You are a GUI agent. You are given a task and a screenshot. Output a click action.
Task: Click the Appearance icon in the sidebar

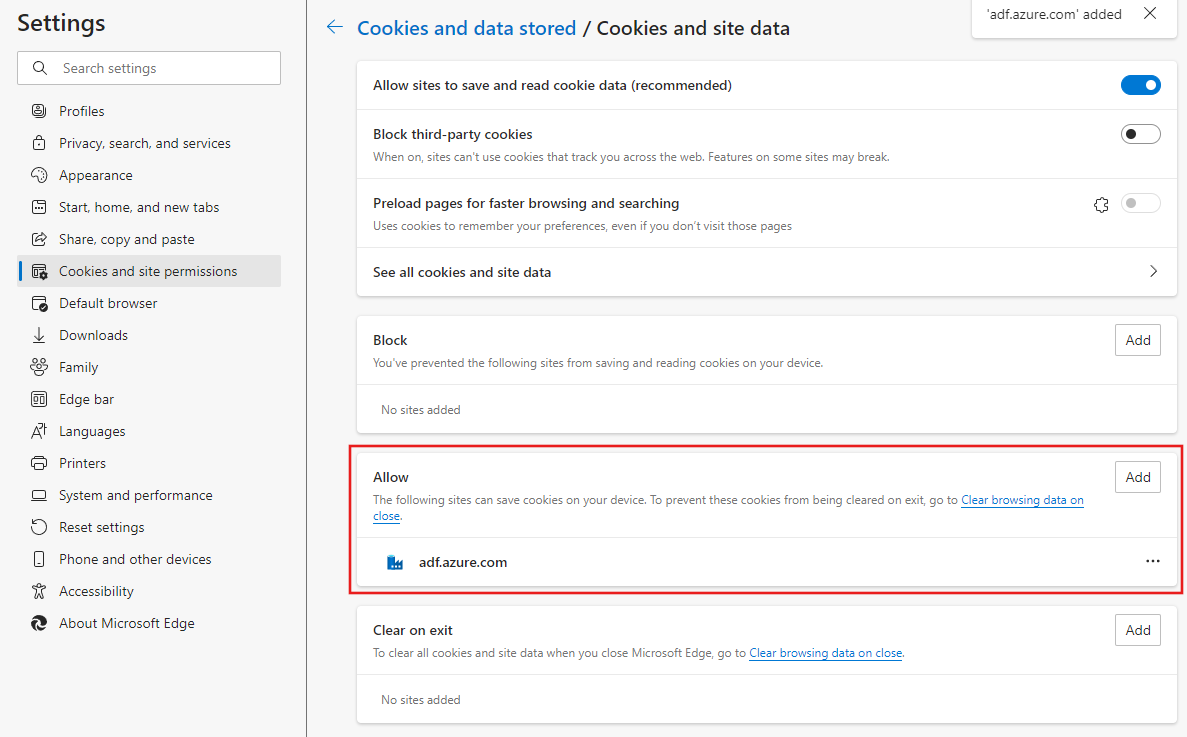coord(39,175)
